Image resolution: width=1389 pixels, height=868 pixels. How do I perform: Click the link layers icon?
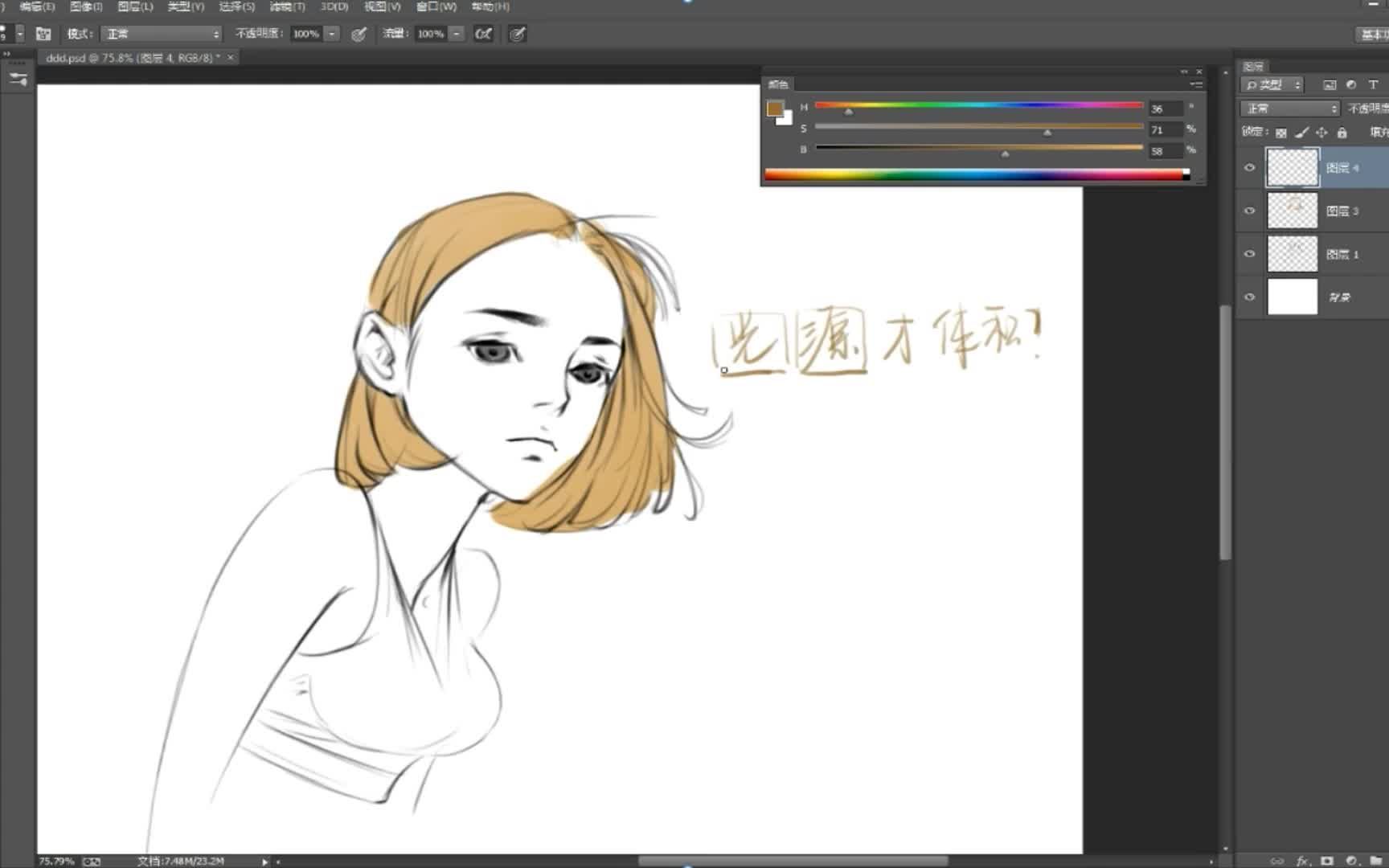1277,860
